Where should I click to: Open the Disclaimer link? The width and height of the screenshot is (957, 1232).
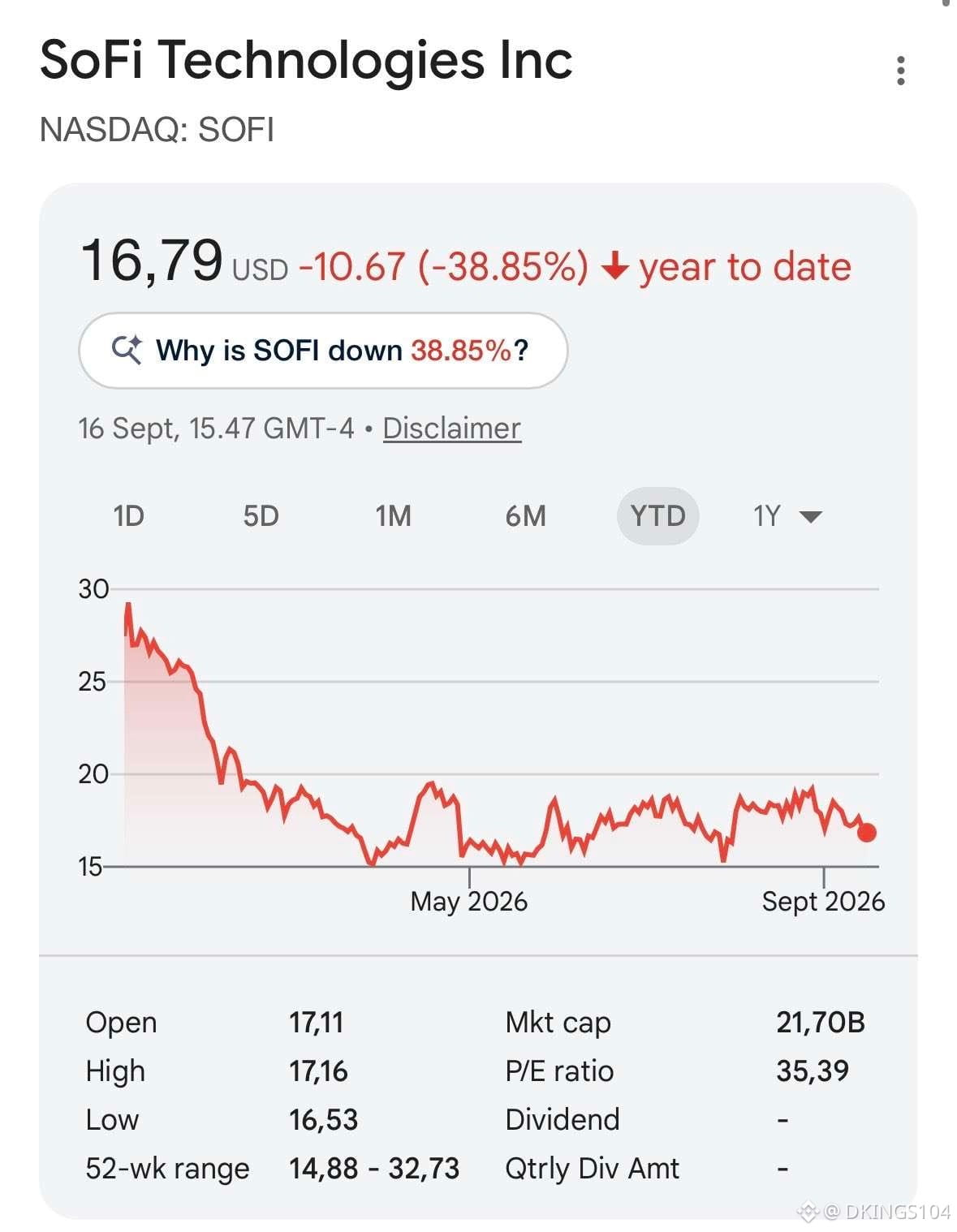tap(451, 428)
